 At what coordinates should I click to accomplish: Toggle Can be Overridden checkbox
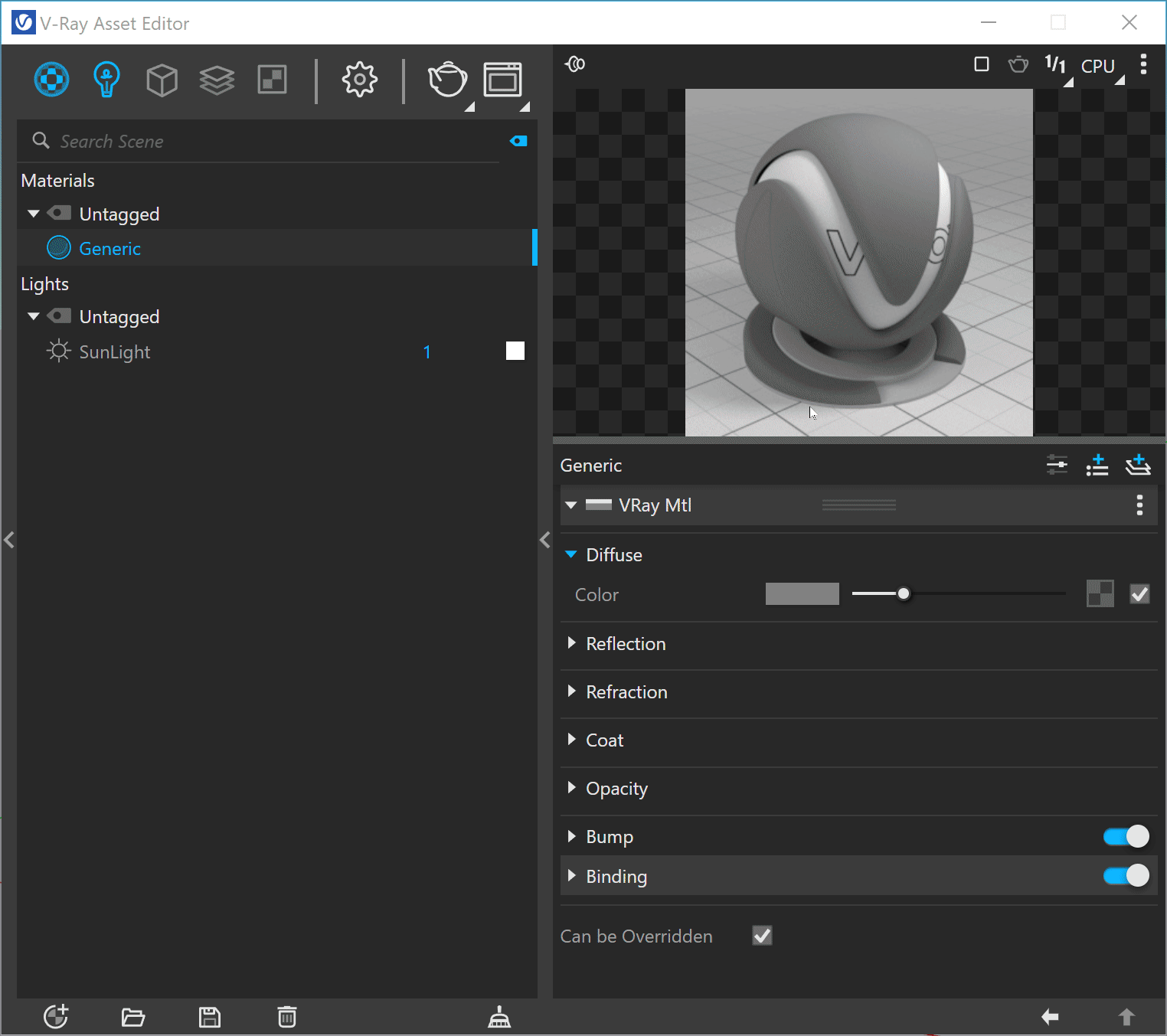click(x=763, y=936)
